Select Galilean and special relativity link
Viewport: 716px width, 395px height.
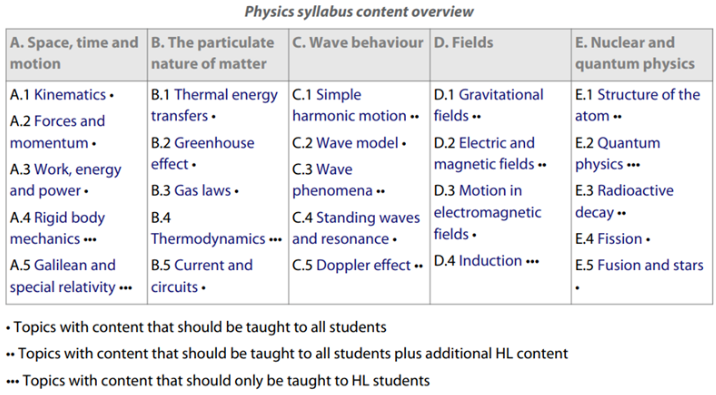pyautogui.click(x=63, y=276)
